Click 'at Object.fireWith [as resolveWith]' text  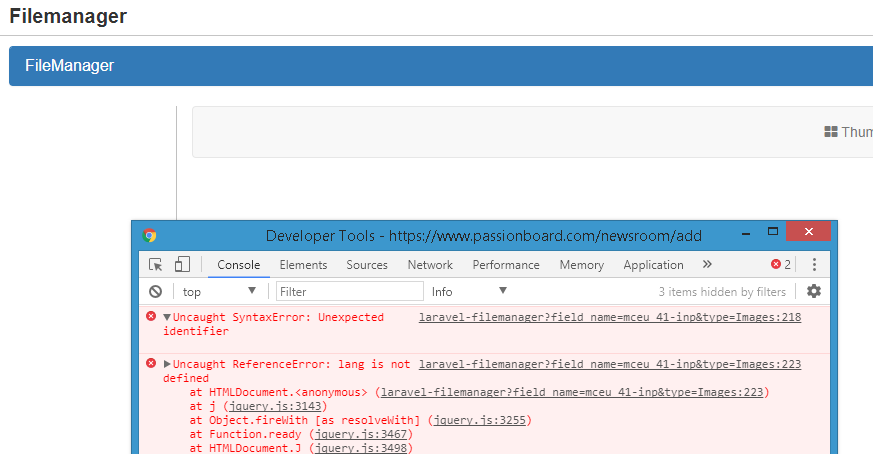click(x=305, y=420)
